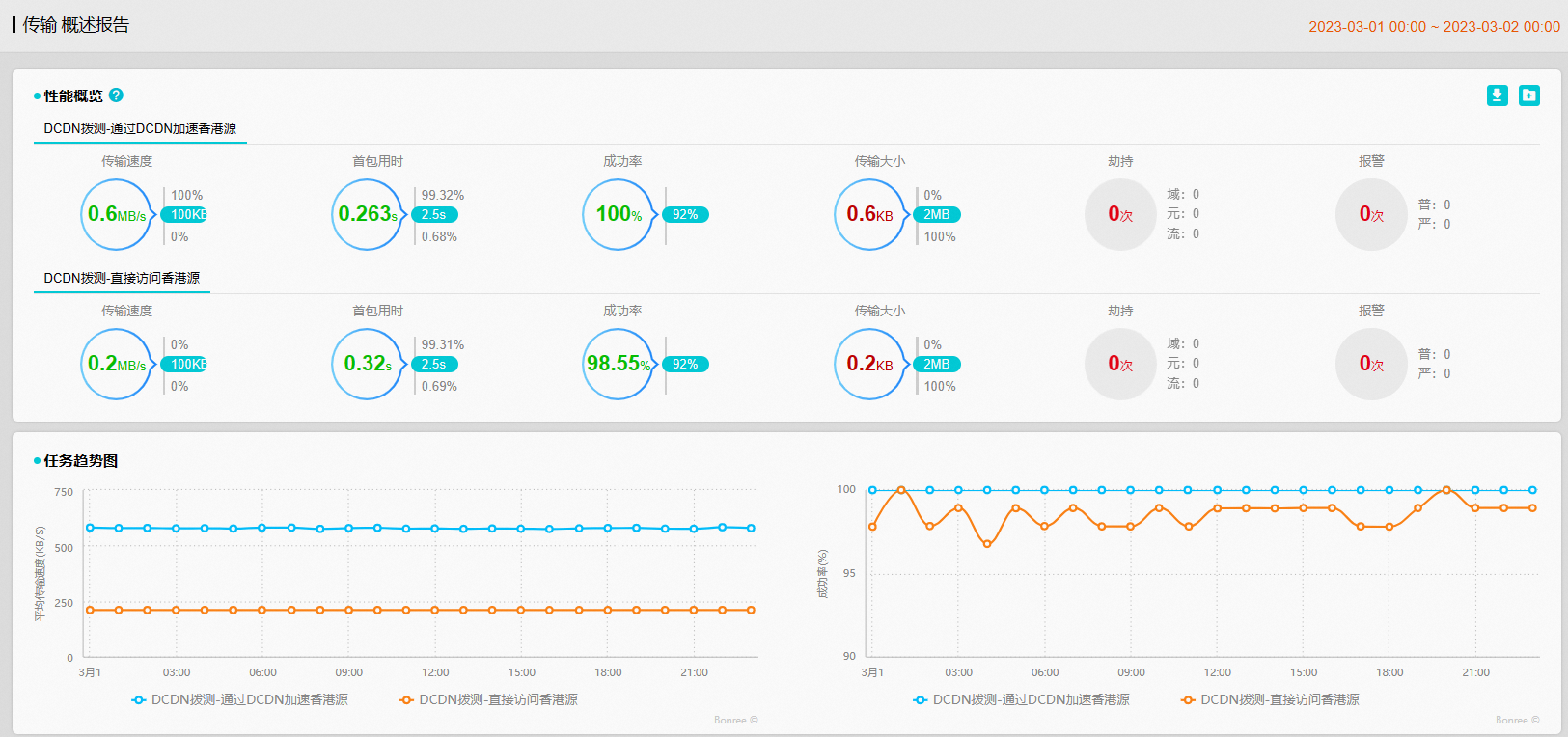Click the help icon beside 性能概览

point(116,96)
